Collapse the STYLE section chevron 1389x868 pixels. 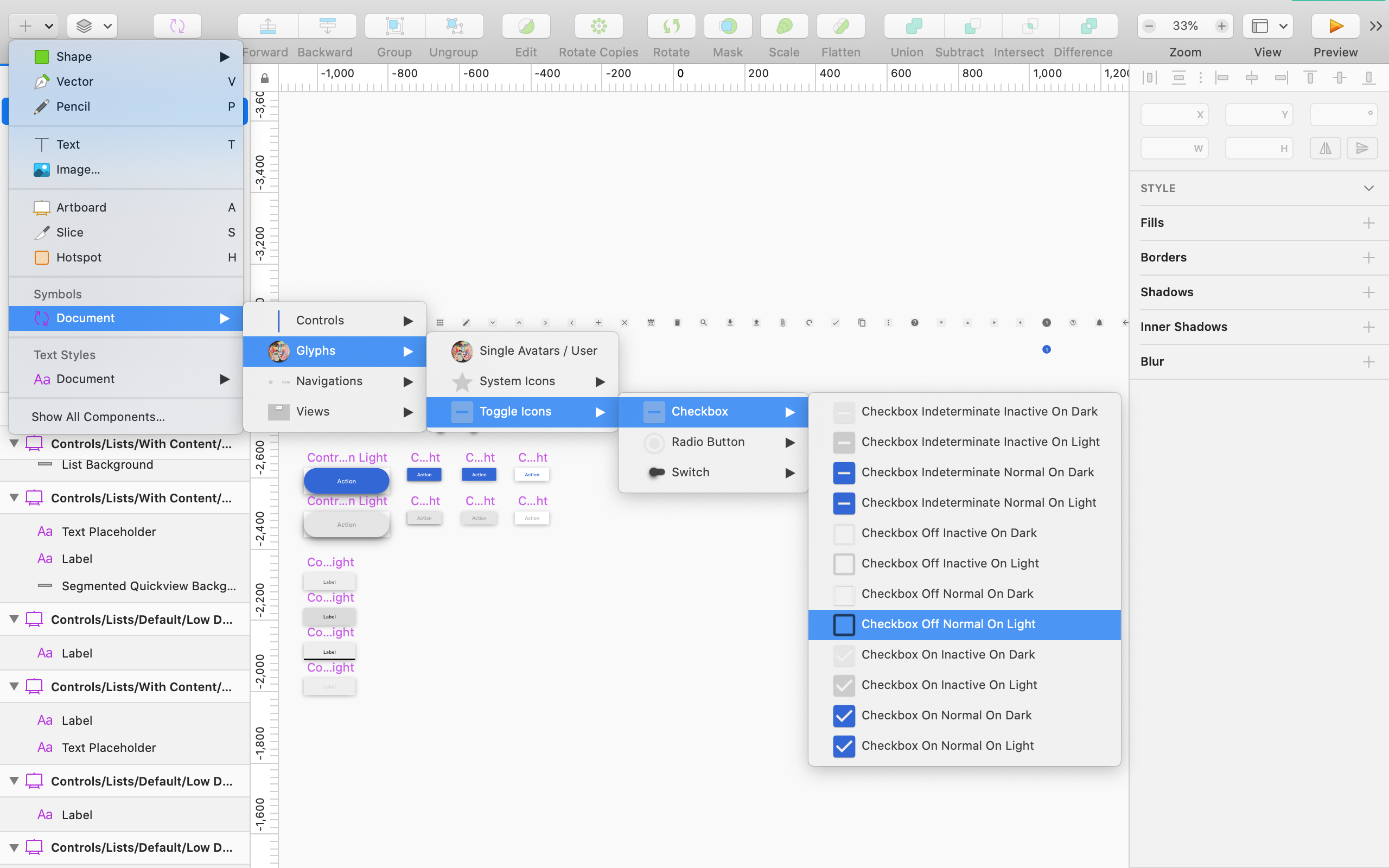pyautogui.click(x=1368, y=188)
